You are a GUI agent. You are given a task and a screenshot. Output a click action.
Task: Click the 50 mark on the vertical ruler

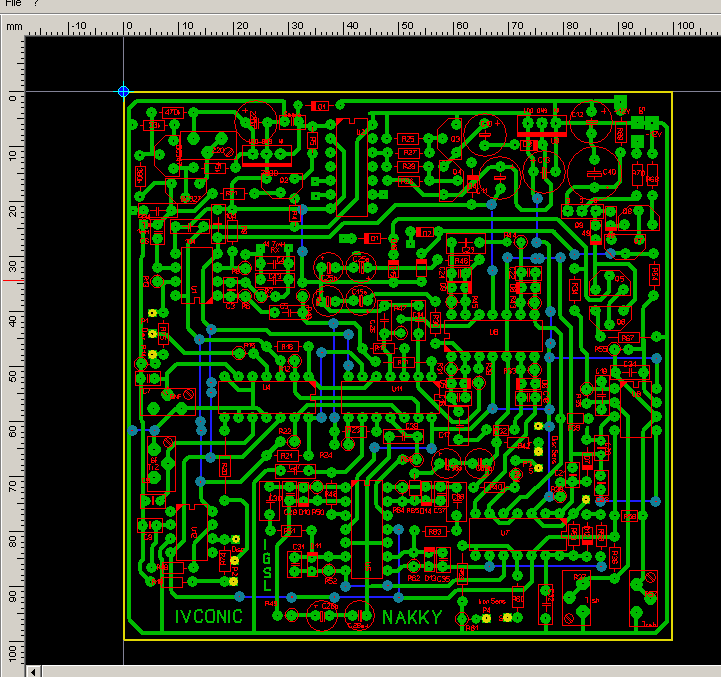[12, 376]
